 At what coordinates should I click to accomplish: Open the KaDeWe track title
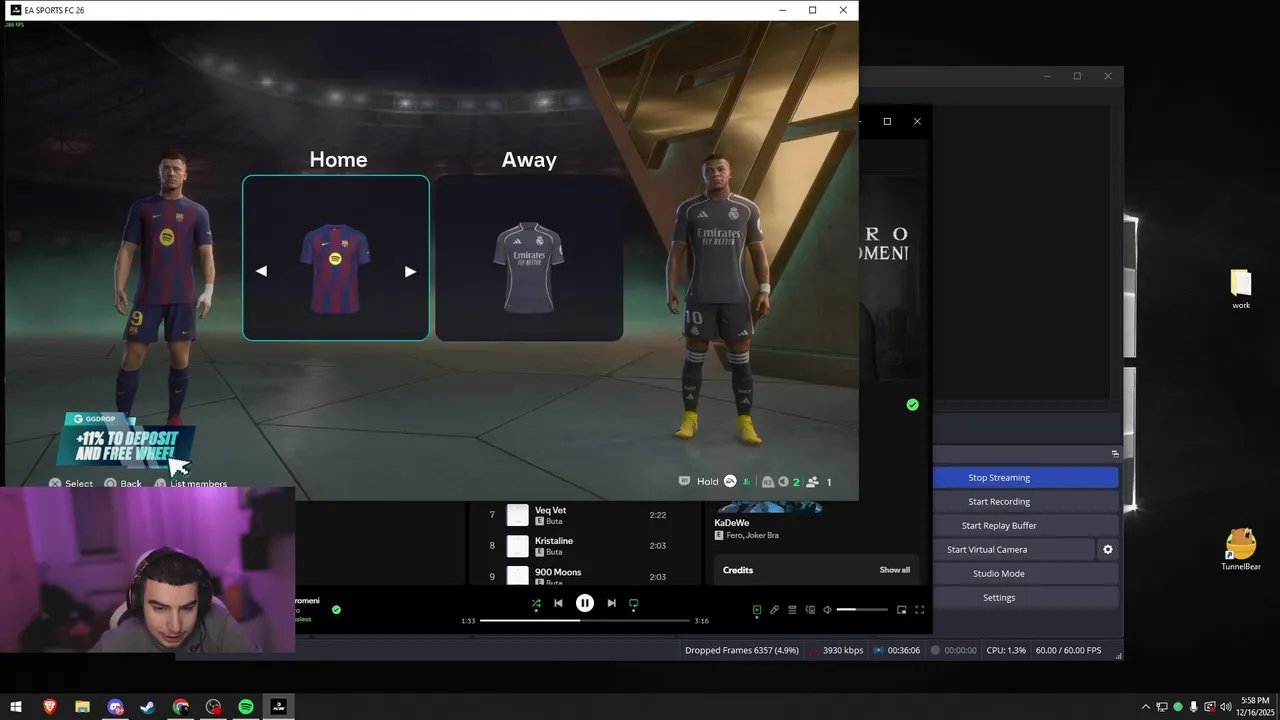click(x=732, y=523)
